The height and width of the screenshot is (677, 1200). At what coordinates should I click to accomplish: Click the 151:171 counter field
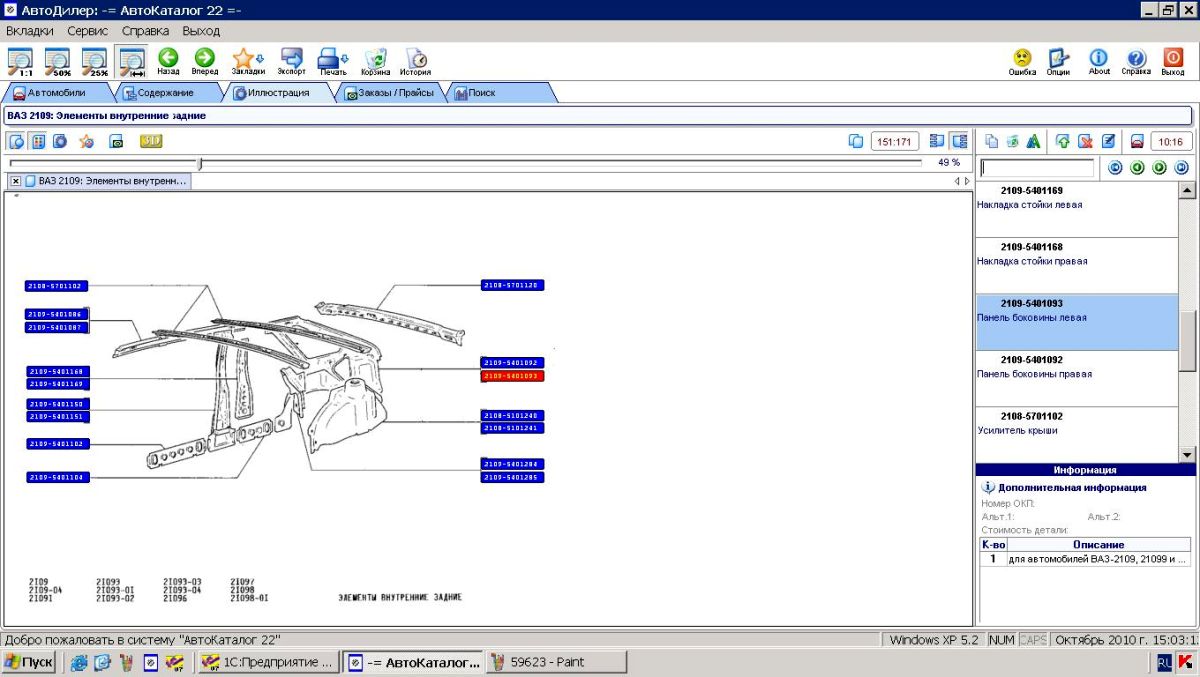[x=893, y=141]
